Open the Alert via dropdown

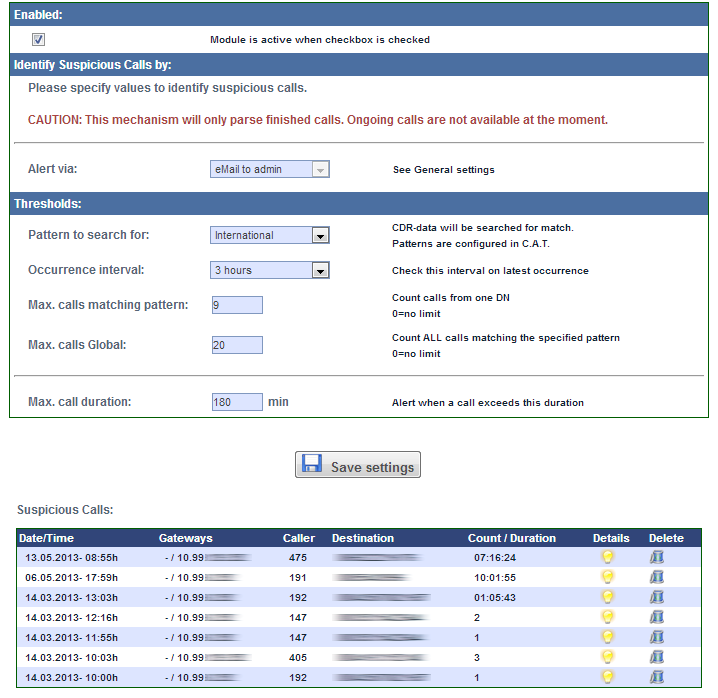tap(270, 169)
